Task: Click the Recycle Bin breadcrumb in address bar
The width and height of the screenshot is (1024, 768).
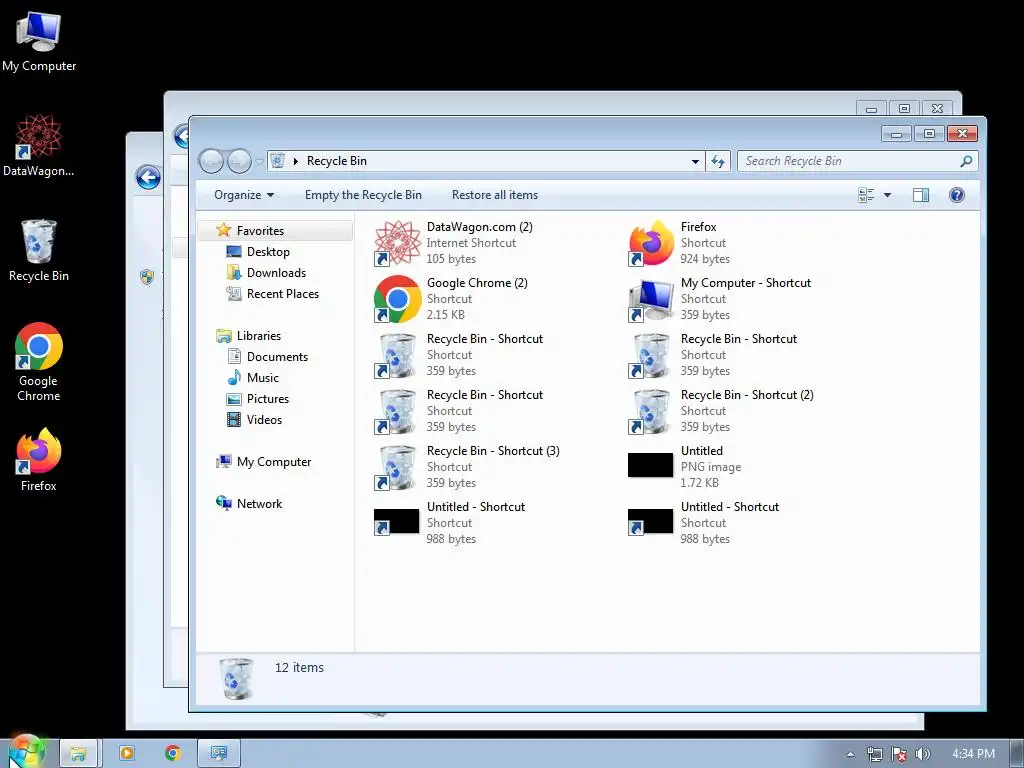Action: 337,161
